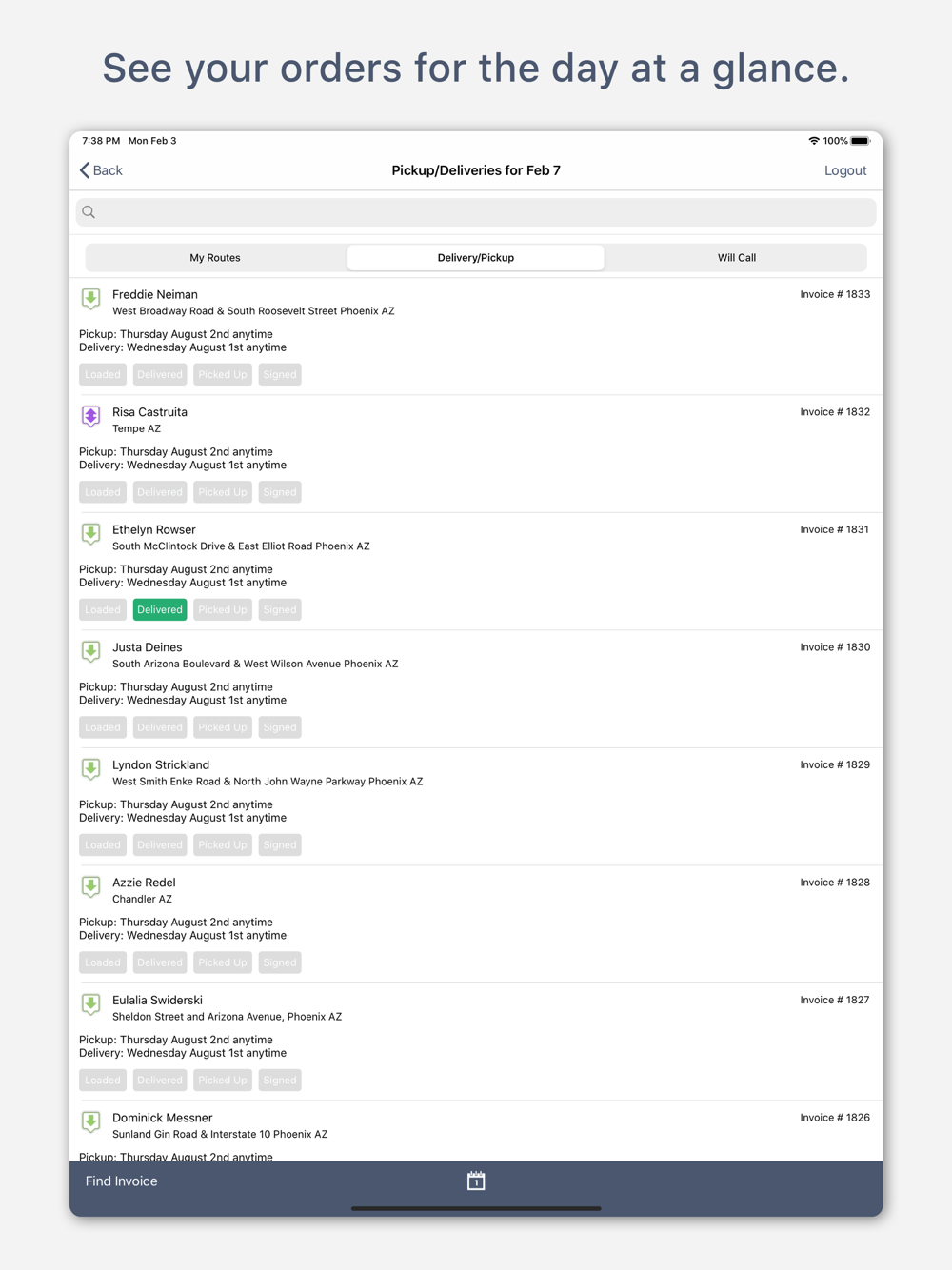Tap Lyndon Strickland's delivery arrow icon
The width and height of the screenshot is (952, 1270).
pyautogui.click(x=91, y=769)
